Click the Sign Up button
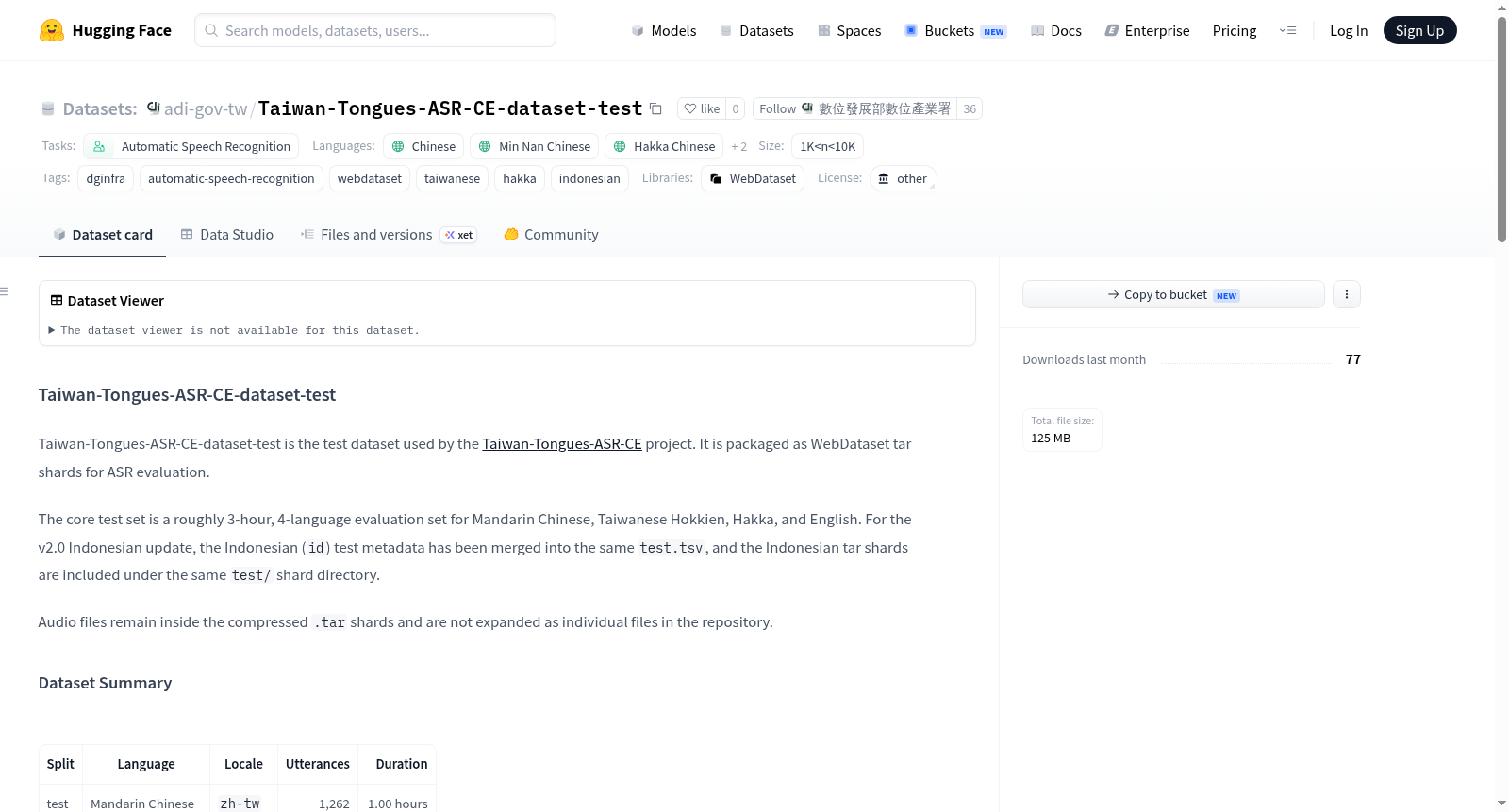 [x=1419, y=30]
